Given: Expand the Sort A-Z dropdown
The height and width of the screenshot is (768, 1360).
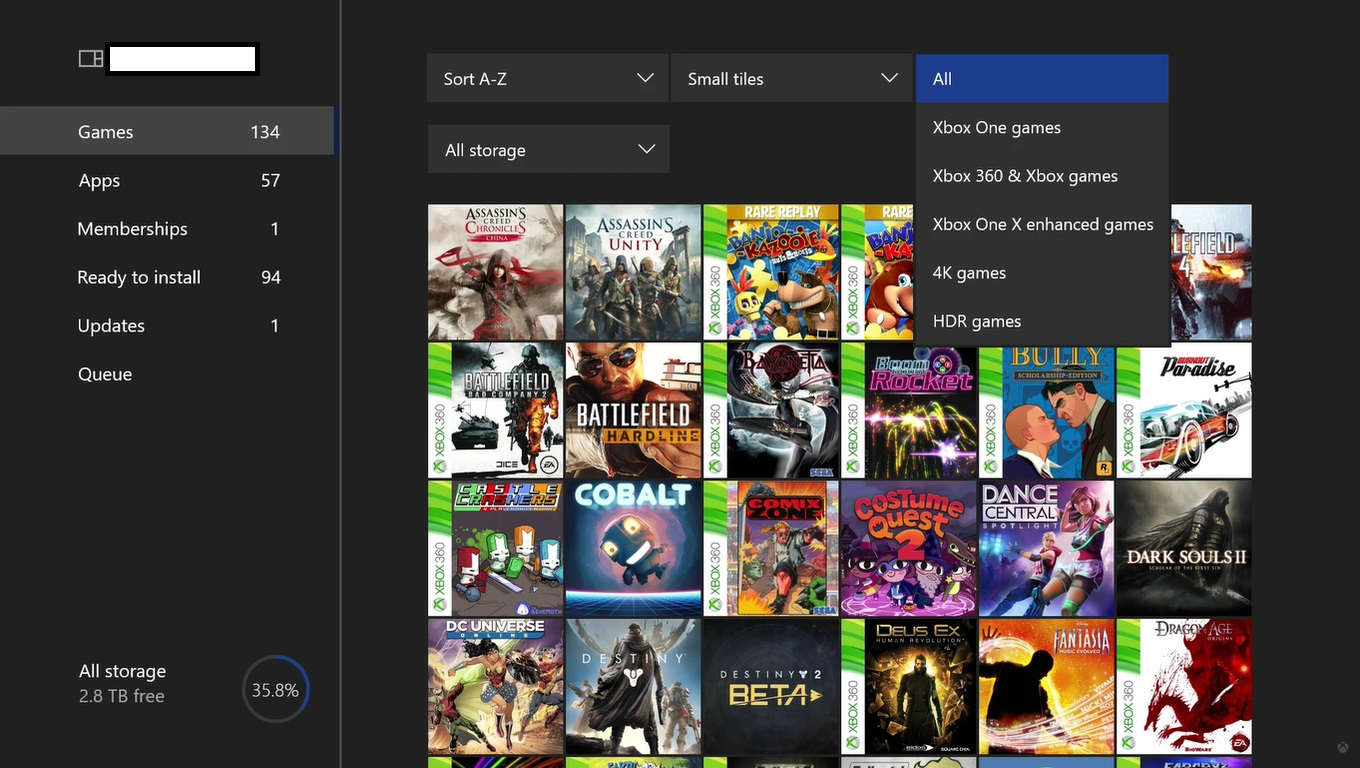Looking at the screenshot, I should point(547,79).
